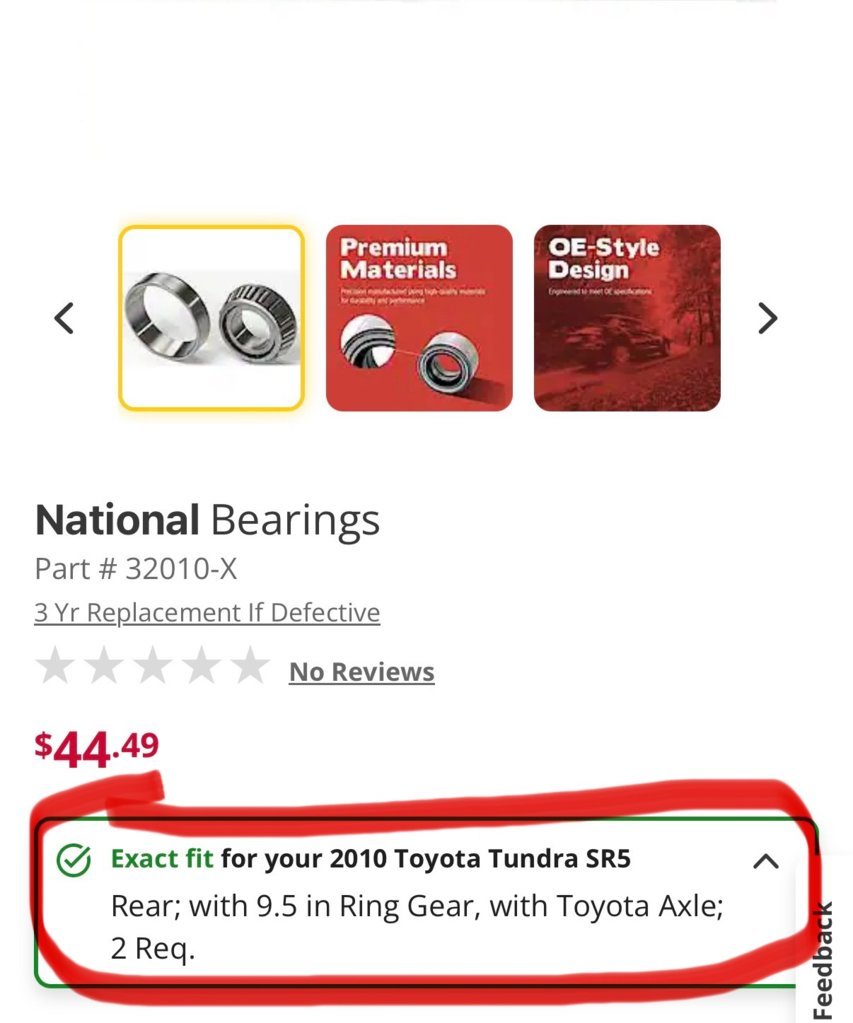View the OE-Style Design thumbnail
Image resolution: width=853 pixels, height=1023 pixels.
tap(627, 318)
